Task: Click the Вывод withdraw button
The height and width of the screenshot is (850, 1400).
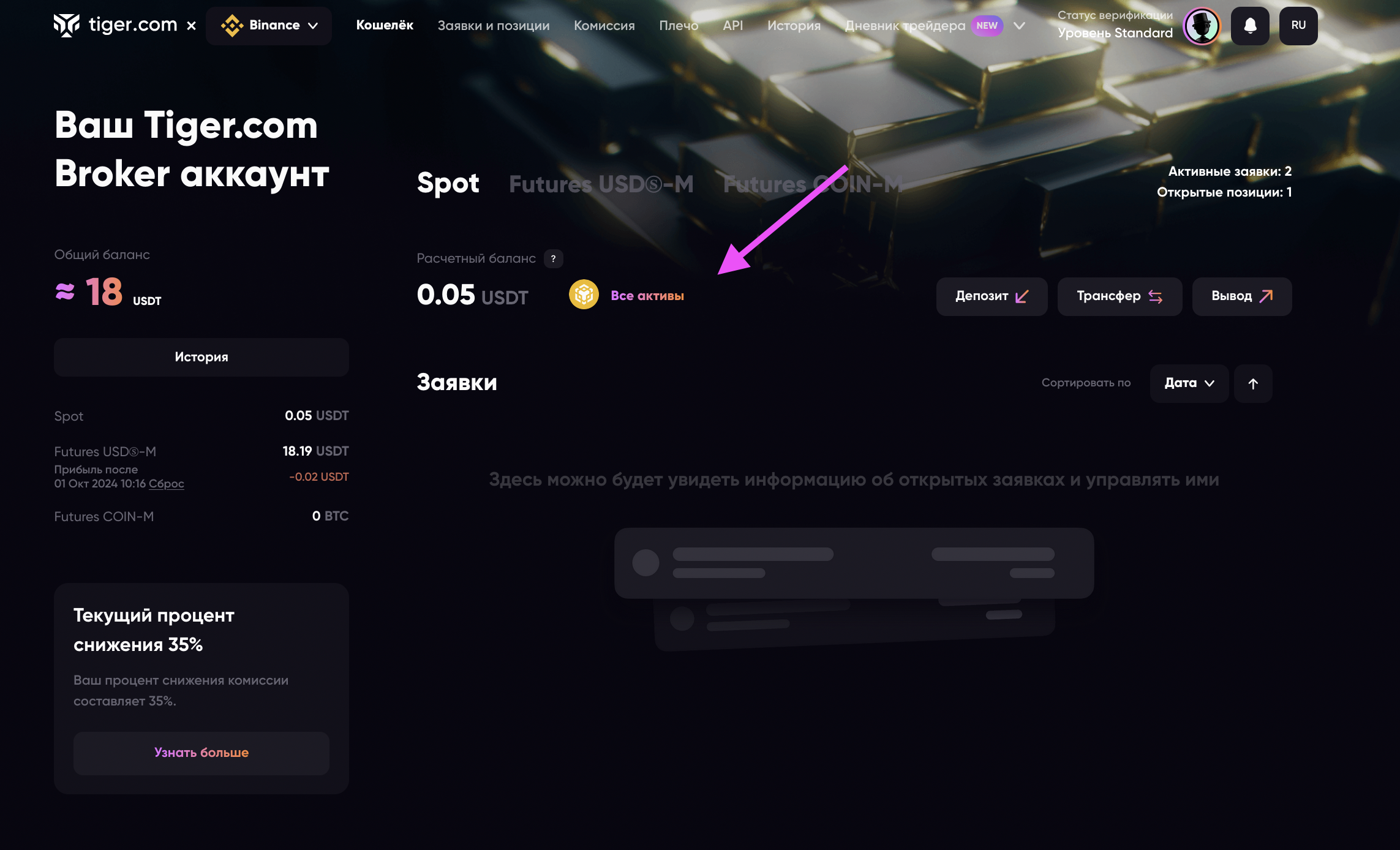Action: click(x=1242, y=296)
